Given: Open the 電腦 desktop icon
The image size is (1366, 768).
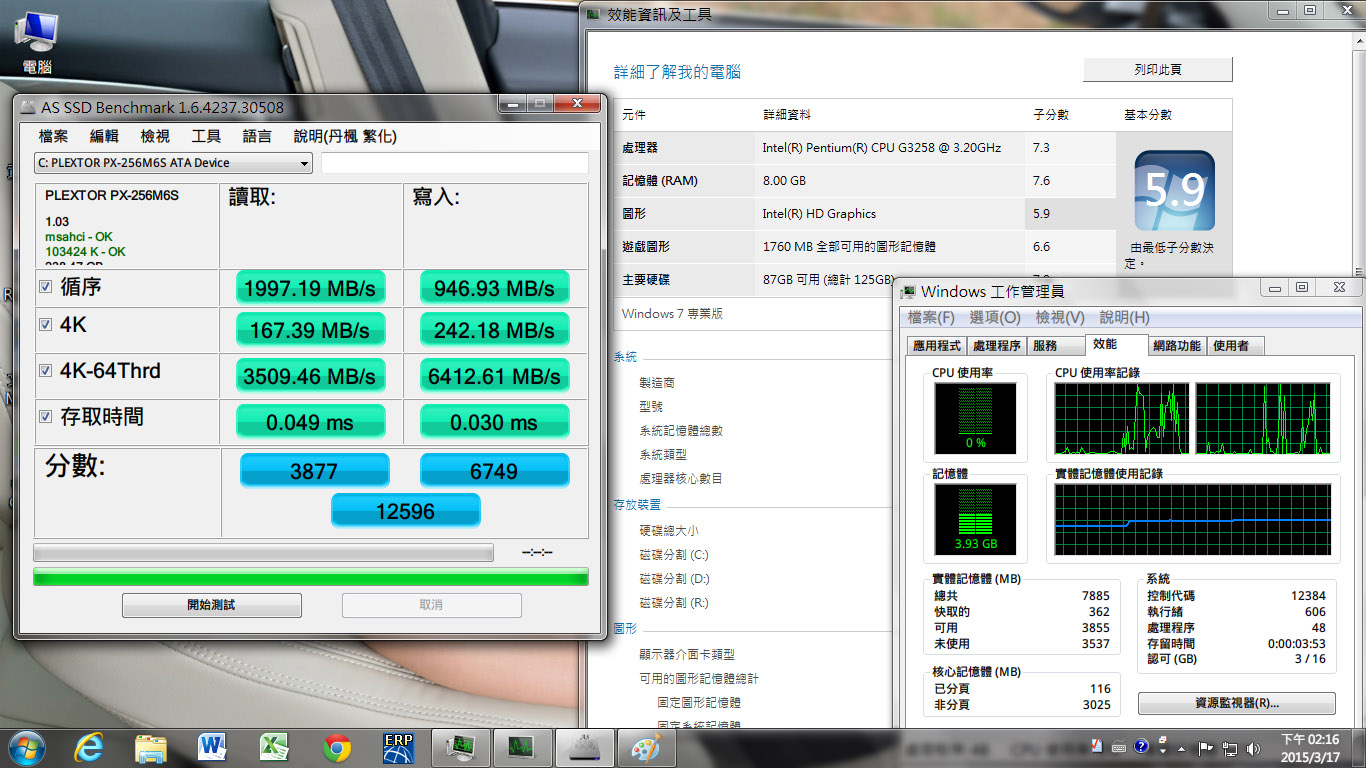Looking at the screenshot, I should tap(37, 44).
